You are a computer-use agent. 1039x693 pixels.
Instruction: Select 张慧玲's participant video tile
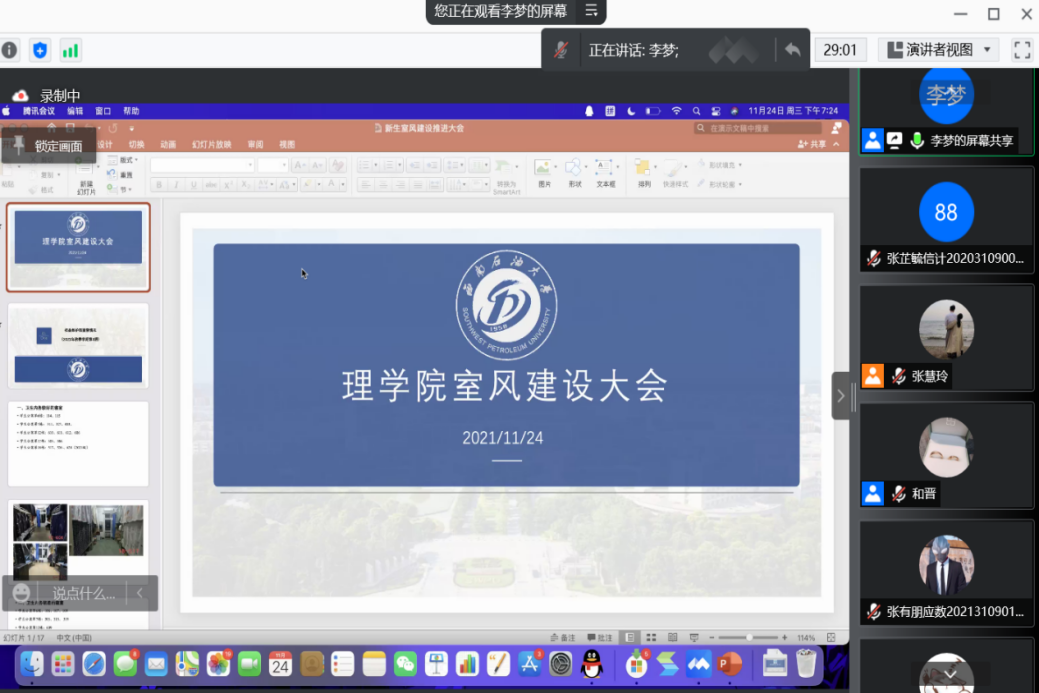tap(946, 338)
